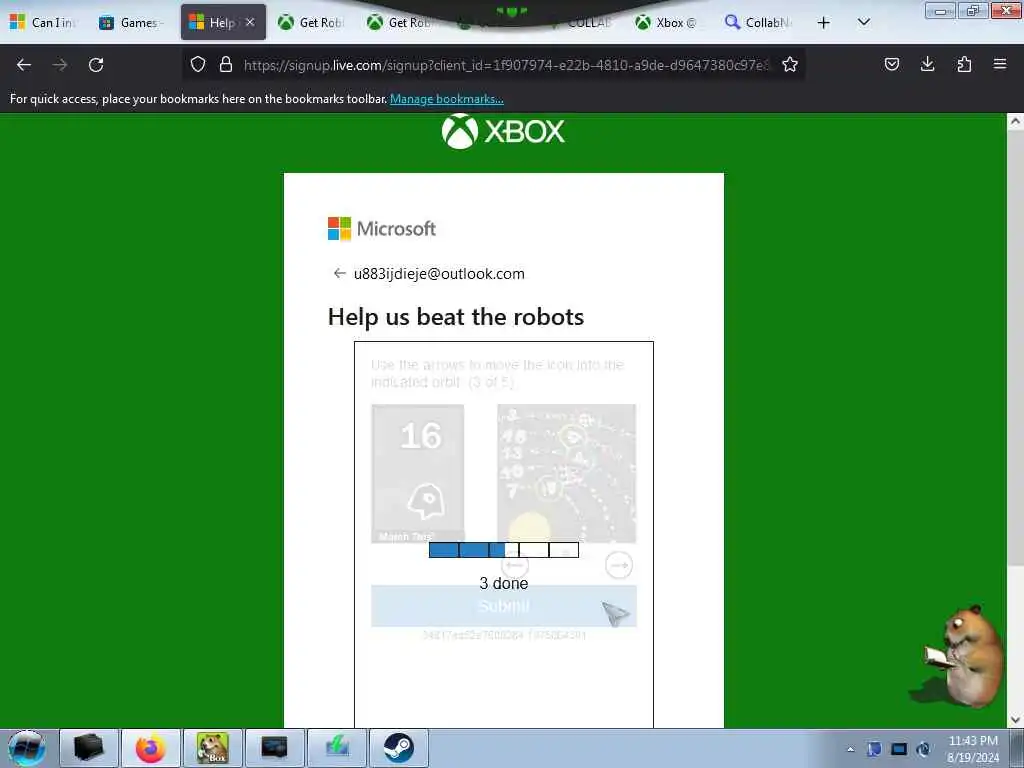Open the clock showing 11:43 PM
The width and height of the screenshot is (1024, 768).
click(973, 749)
